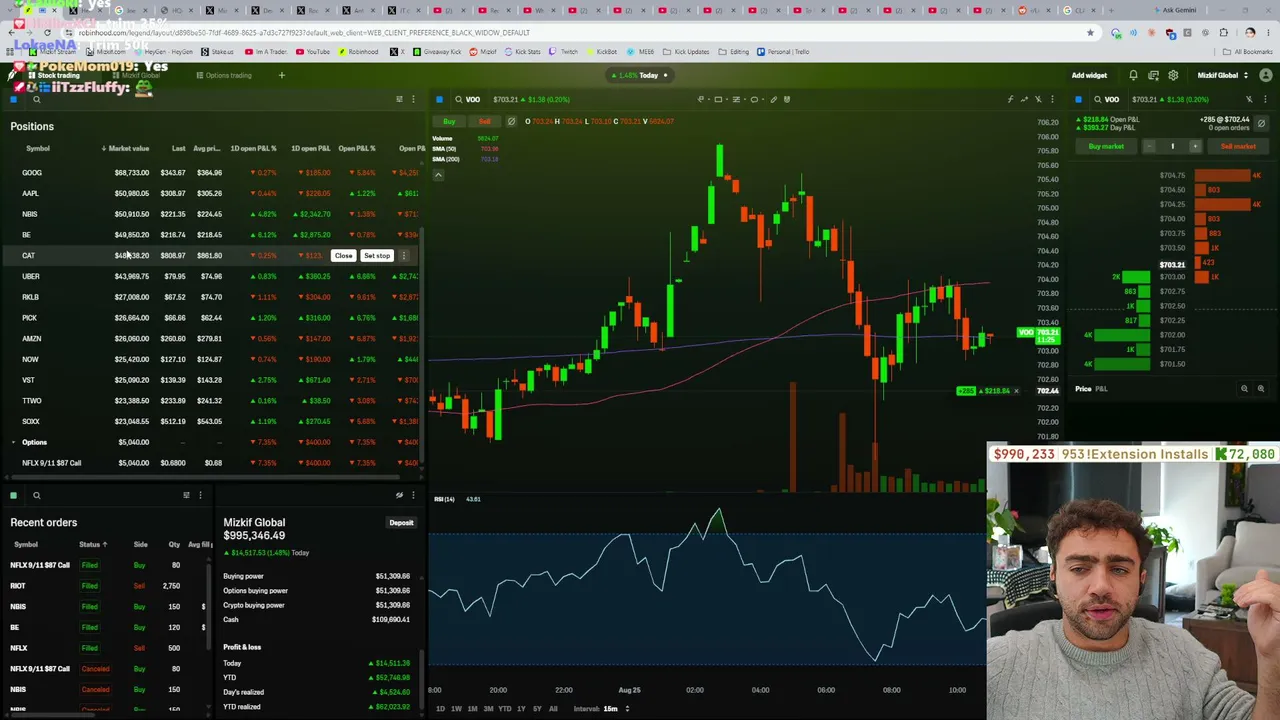
Task: Select the pencil drawing tool on chart toolbar
Action: [x=773, y=99]
